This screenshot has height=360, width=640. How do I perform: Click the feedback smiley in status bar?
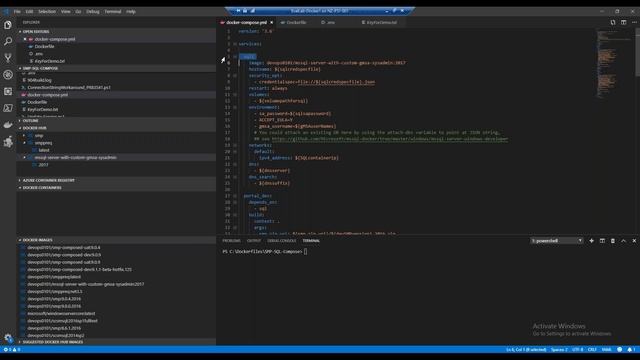[620, 349]
